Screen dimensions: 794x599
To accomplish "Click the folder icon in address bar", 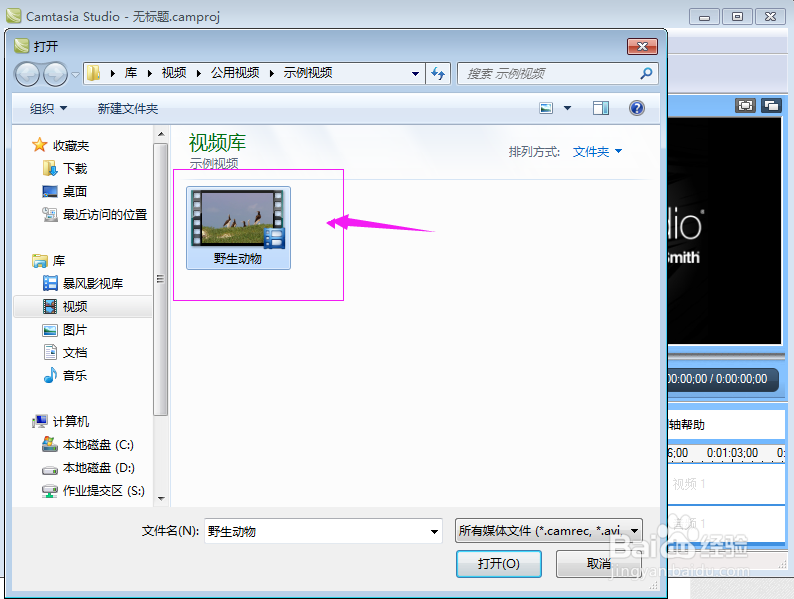I will point(93,73).
